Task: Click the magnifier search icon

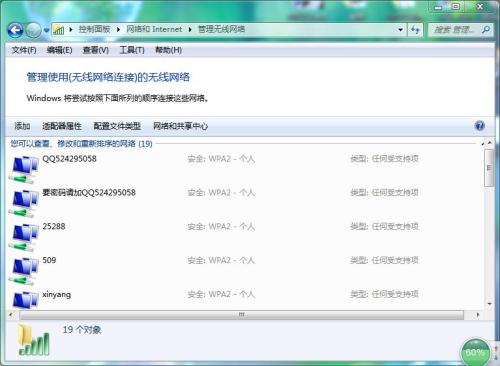Action: (x=486, y=30)
